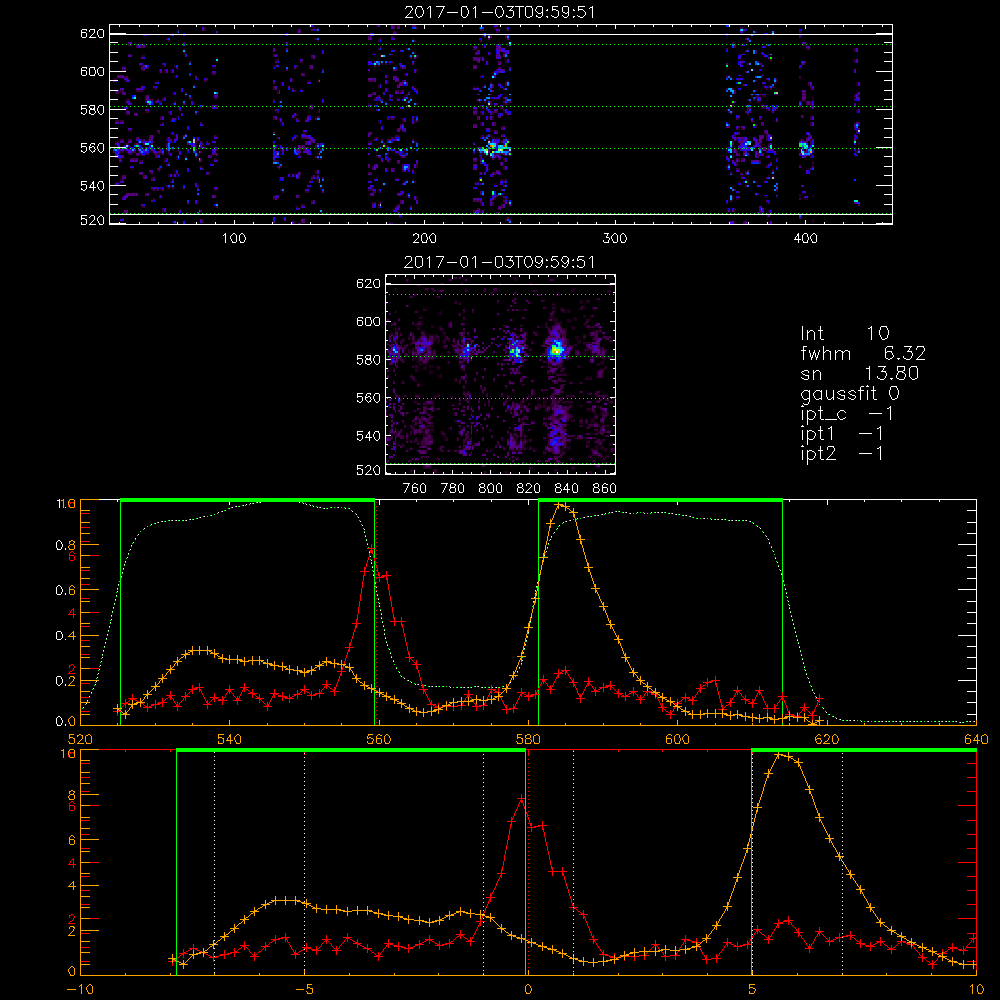This screenshot has width=1000, height=1000.
Task: Click x-axis label 860 under the middle image
Action: [604, 489]
